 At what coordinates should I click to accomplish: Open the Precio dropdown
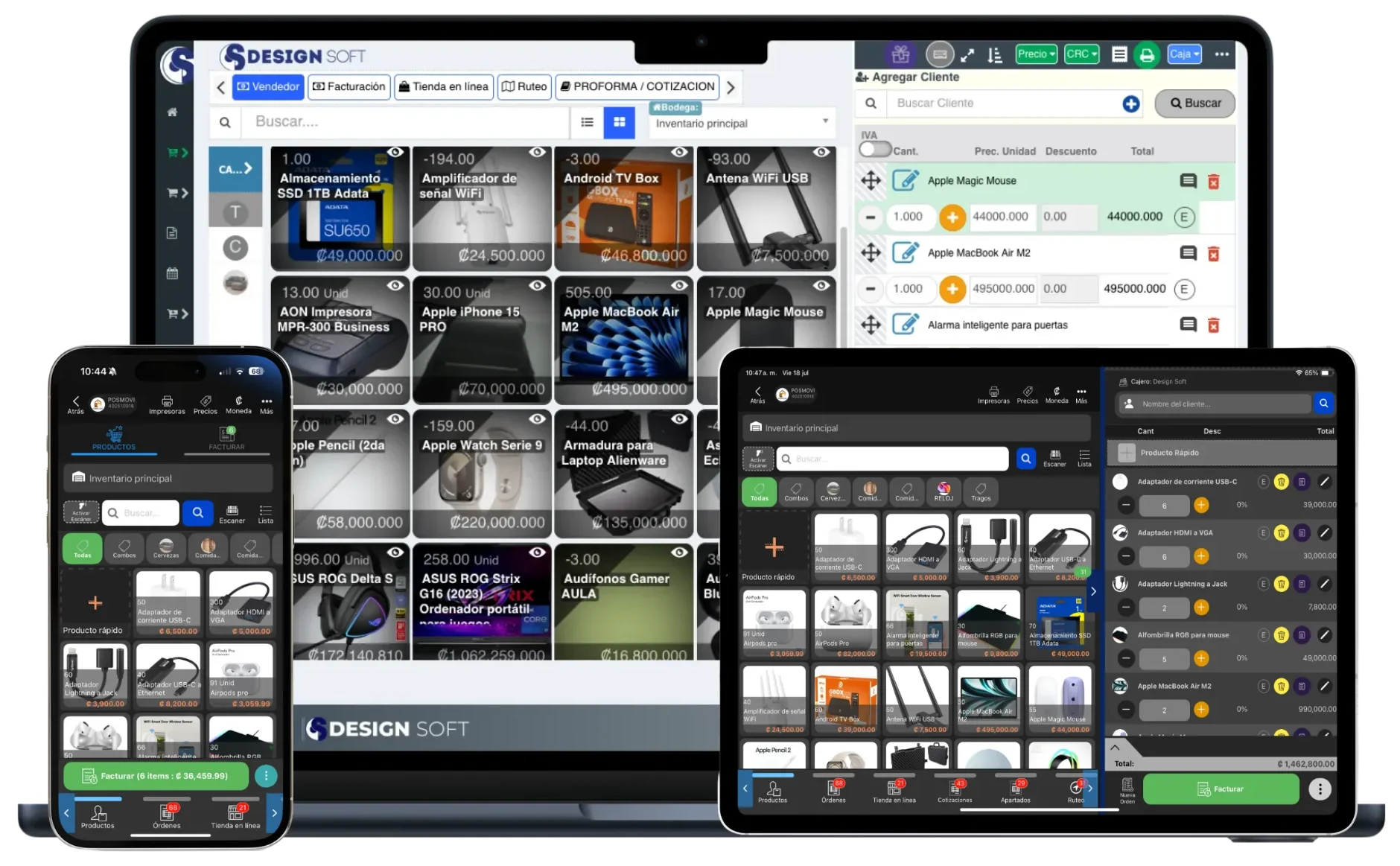pyautogui.click(x=1036, y=54)
